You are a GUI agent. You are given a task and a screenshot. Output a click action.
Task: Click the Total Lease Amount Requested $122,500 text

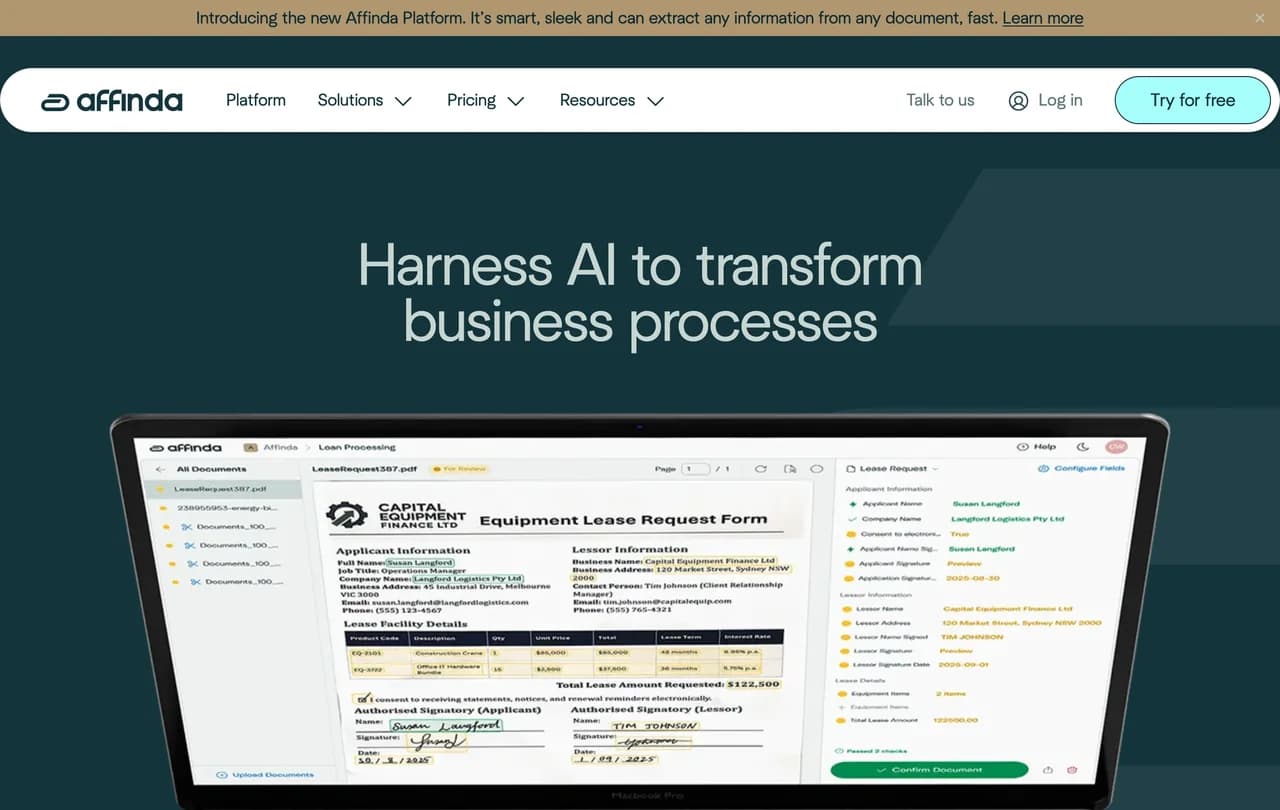point(668,684)
